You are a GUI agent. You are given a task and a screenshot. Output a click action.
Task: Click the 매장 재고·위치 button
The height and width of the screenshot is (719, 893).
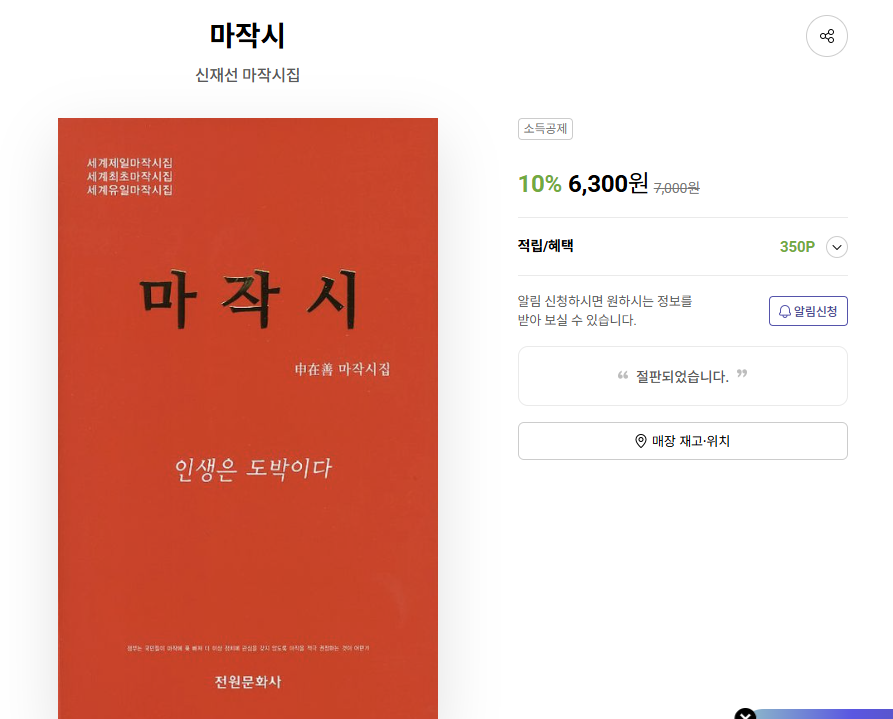click(682, 441)
